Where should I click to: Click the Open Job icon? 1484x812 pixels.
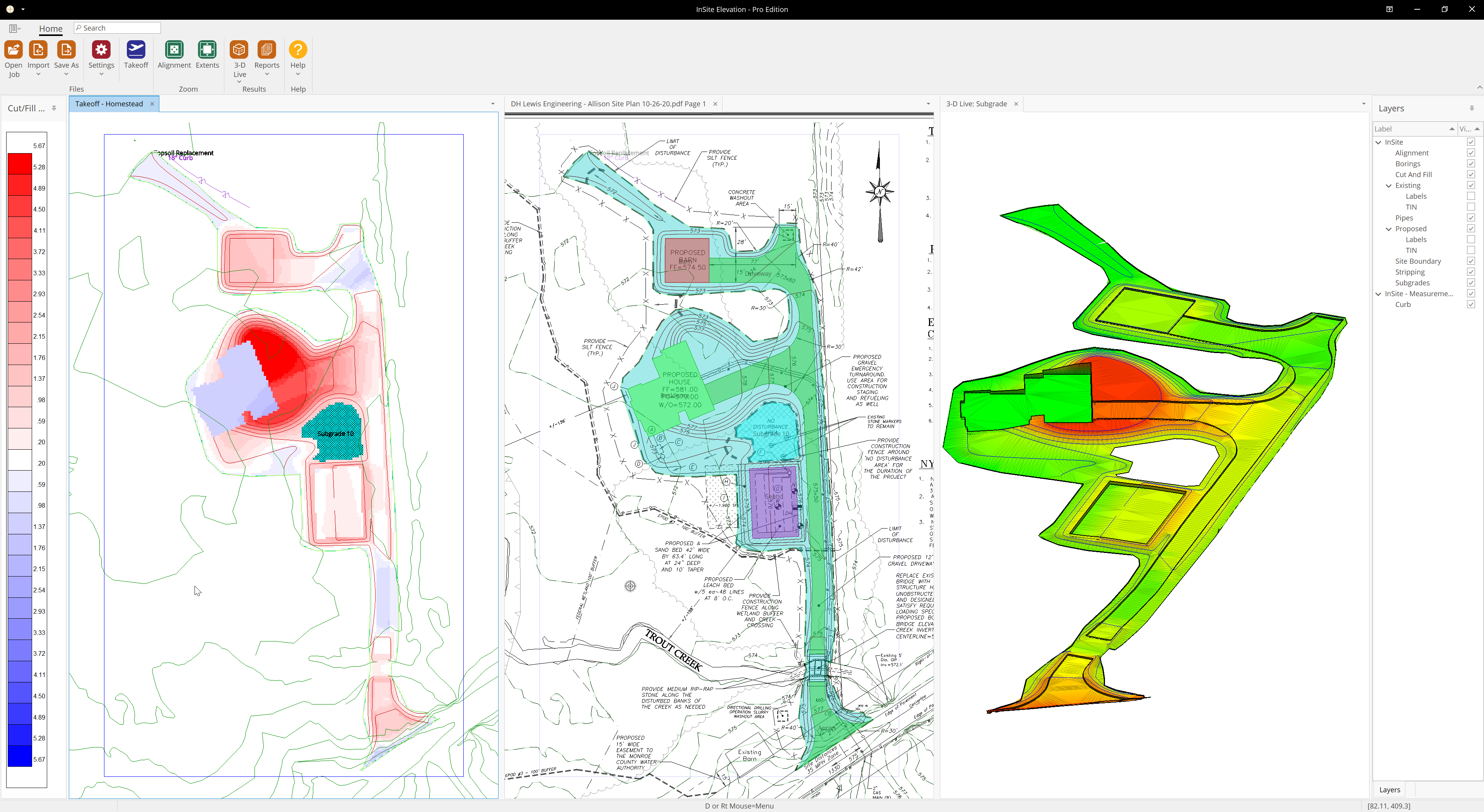(x=13, y=50)
